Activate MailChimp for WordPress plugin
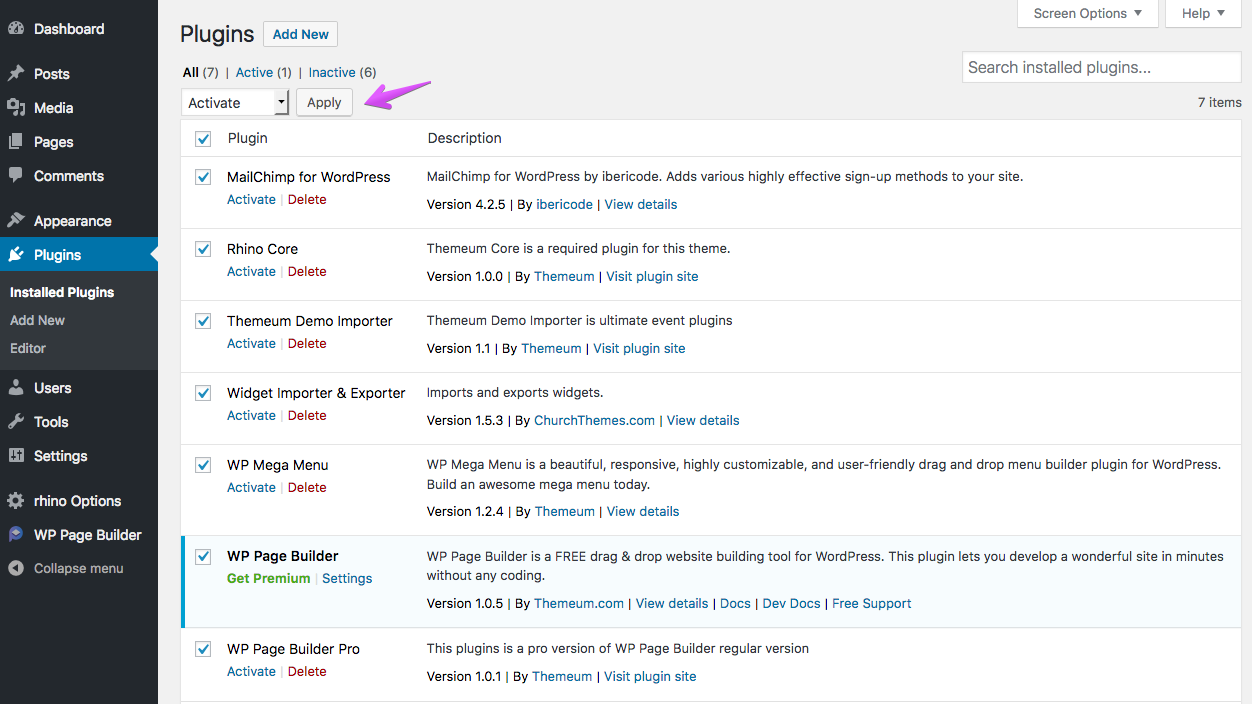This screenshot has height=704, width=1252. (x=251, y=199)
